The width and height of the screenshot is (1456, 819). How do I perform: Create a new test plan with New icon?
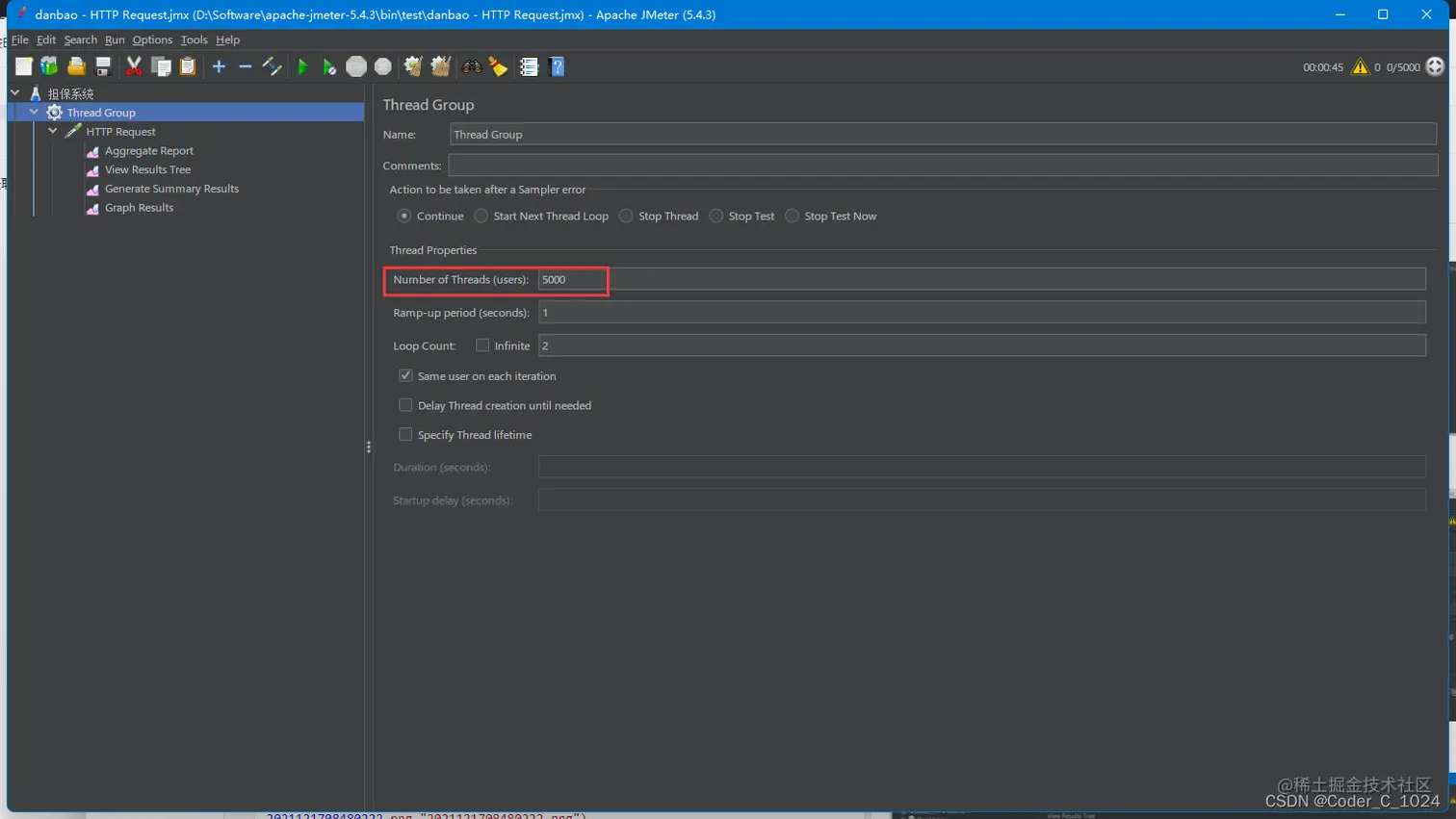24,66
